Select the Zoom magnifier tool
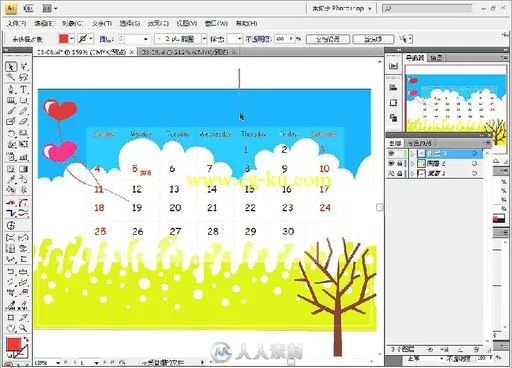The image size is (512, 368). point(24,328)
